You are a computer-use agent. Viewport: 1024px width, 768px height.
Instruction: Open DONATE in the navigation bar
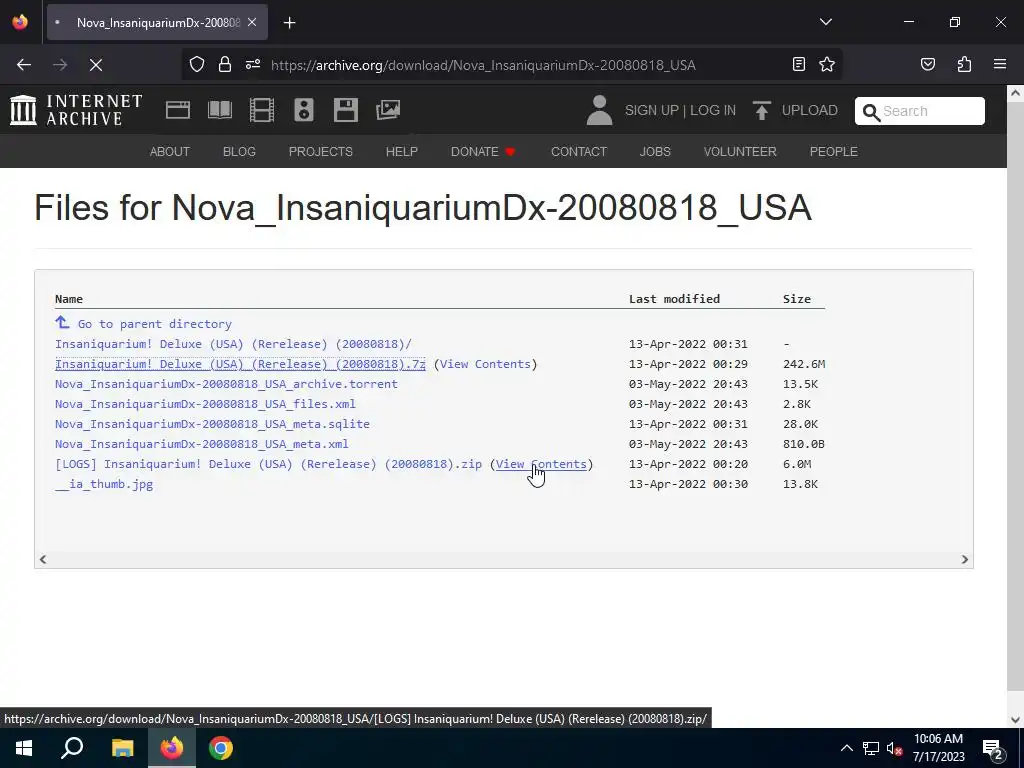(x=483, y=152)
